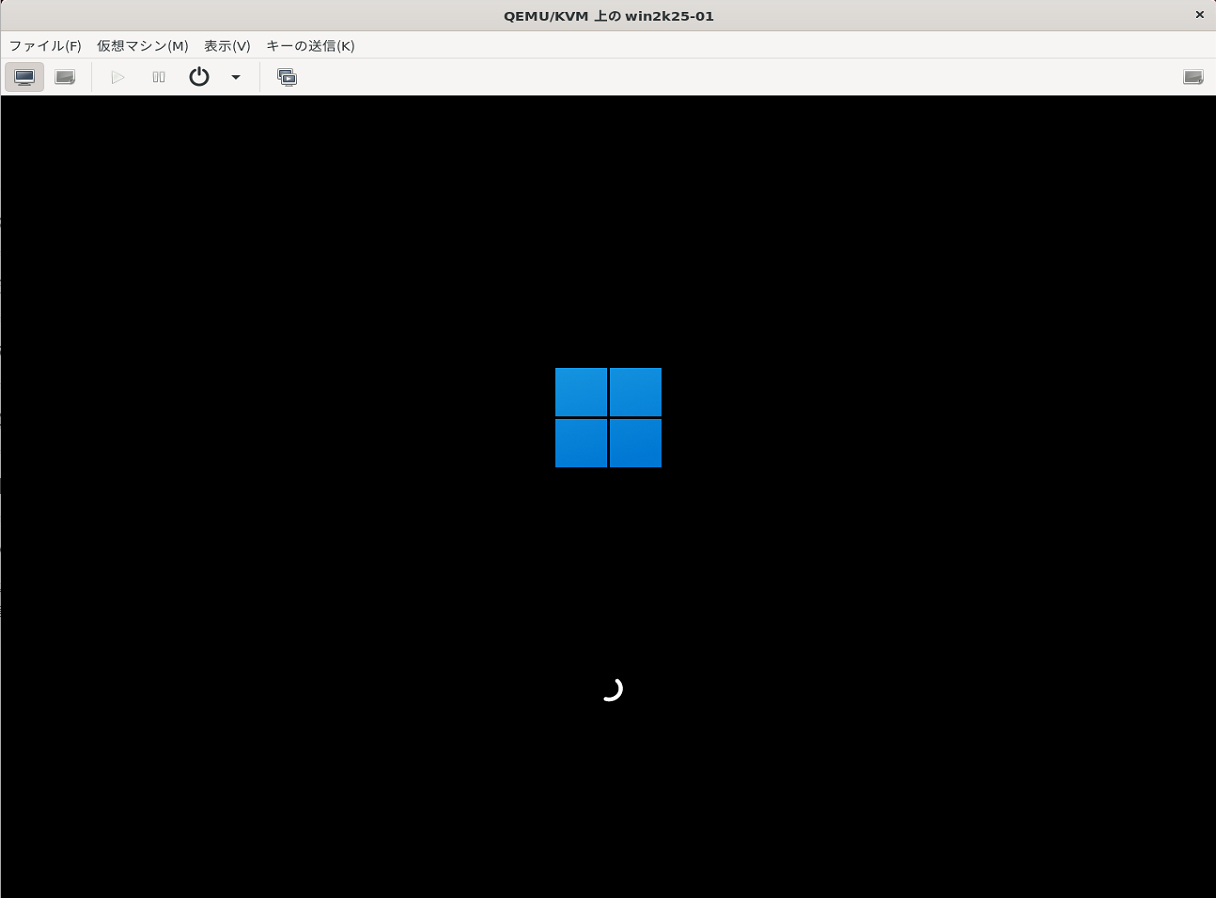Click the Windows logo on the boot screen
The image size is (1216, 898).
pos(608,417)
